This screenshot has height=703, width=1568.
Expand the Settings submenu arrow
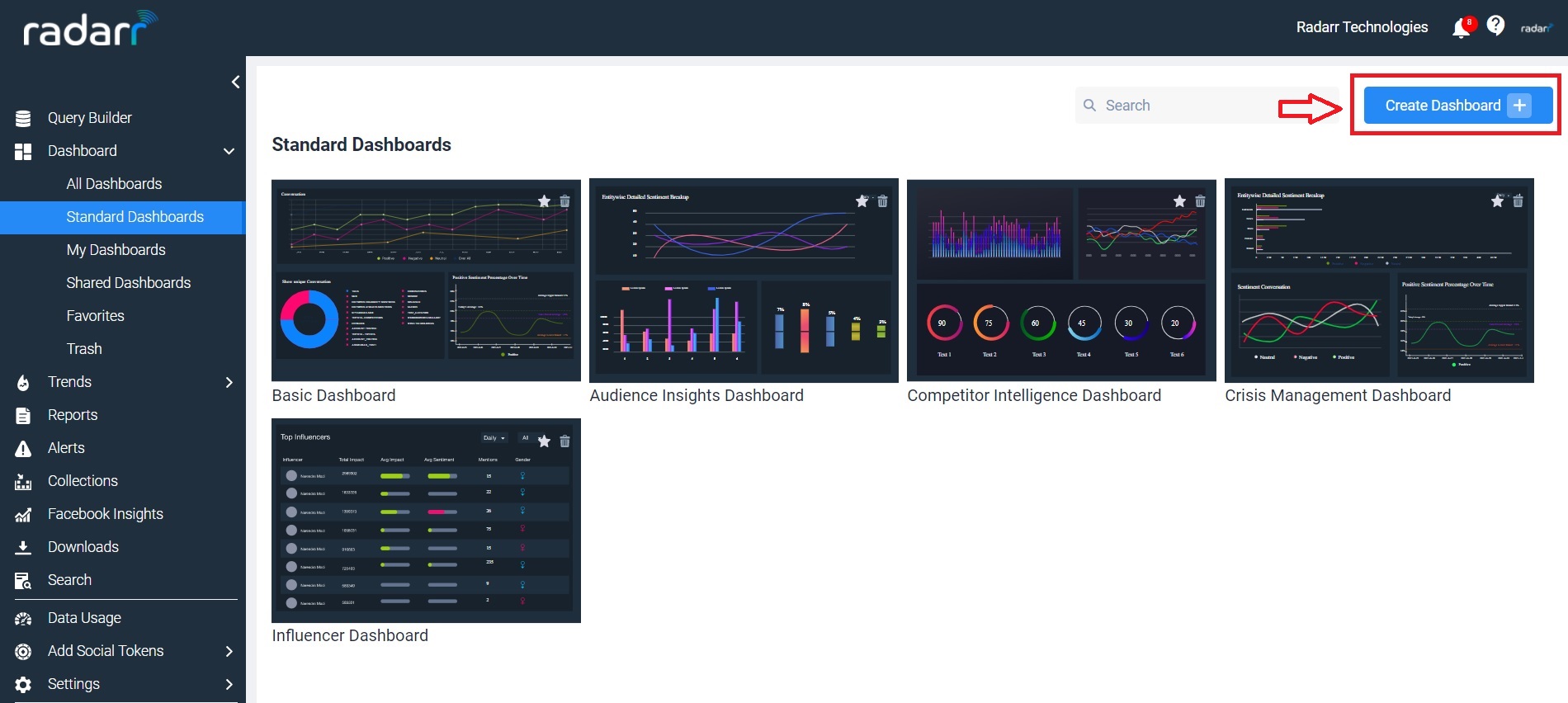pyautogui.click(x=229, y=684)
